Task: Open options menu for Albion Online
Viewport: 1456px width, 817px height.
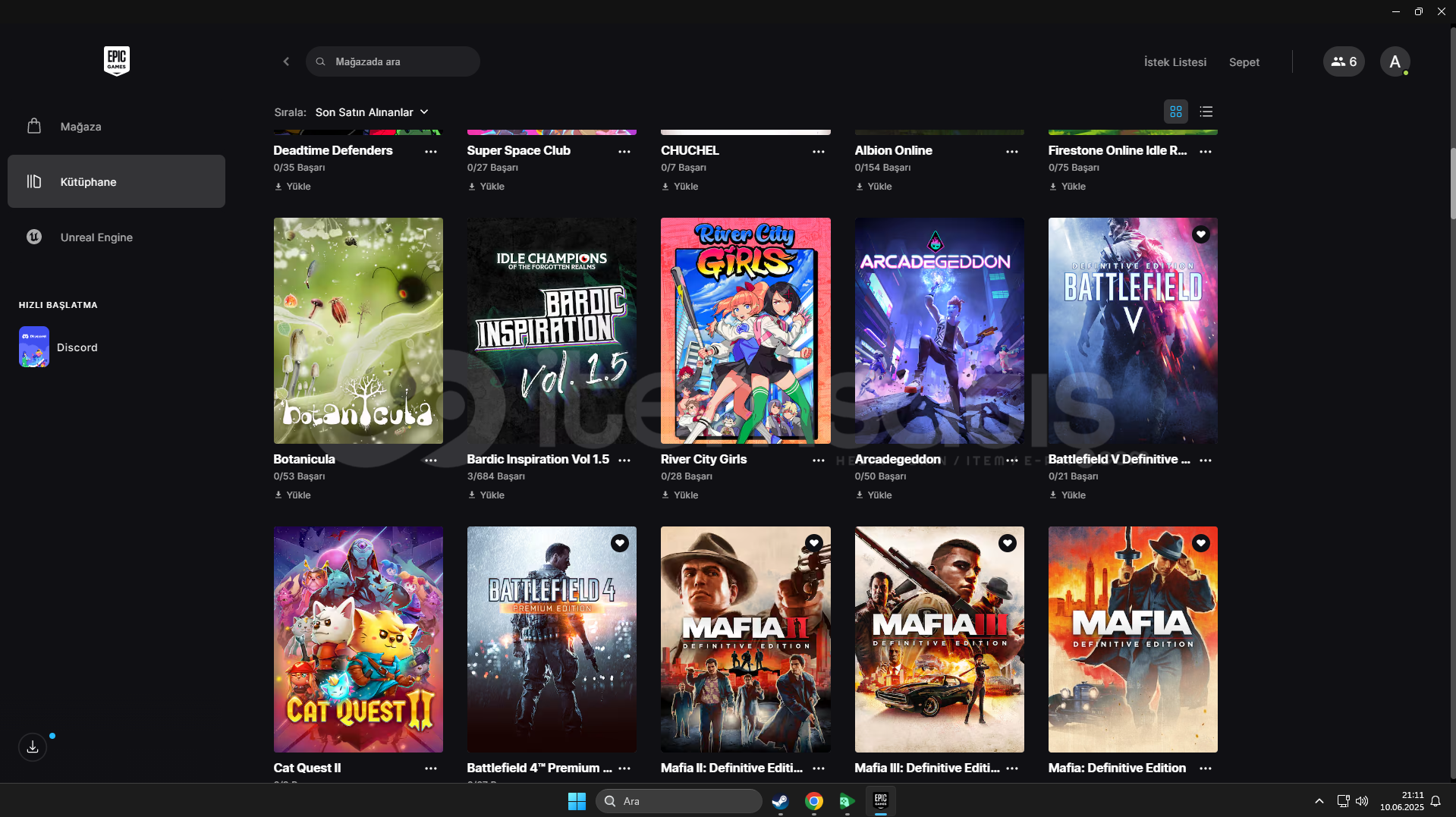Action: (x=1012, y=152)
